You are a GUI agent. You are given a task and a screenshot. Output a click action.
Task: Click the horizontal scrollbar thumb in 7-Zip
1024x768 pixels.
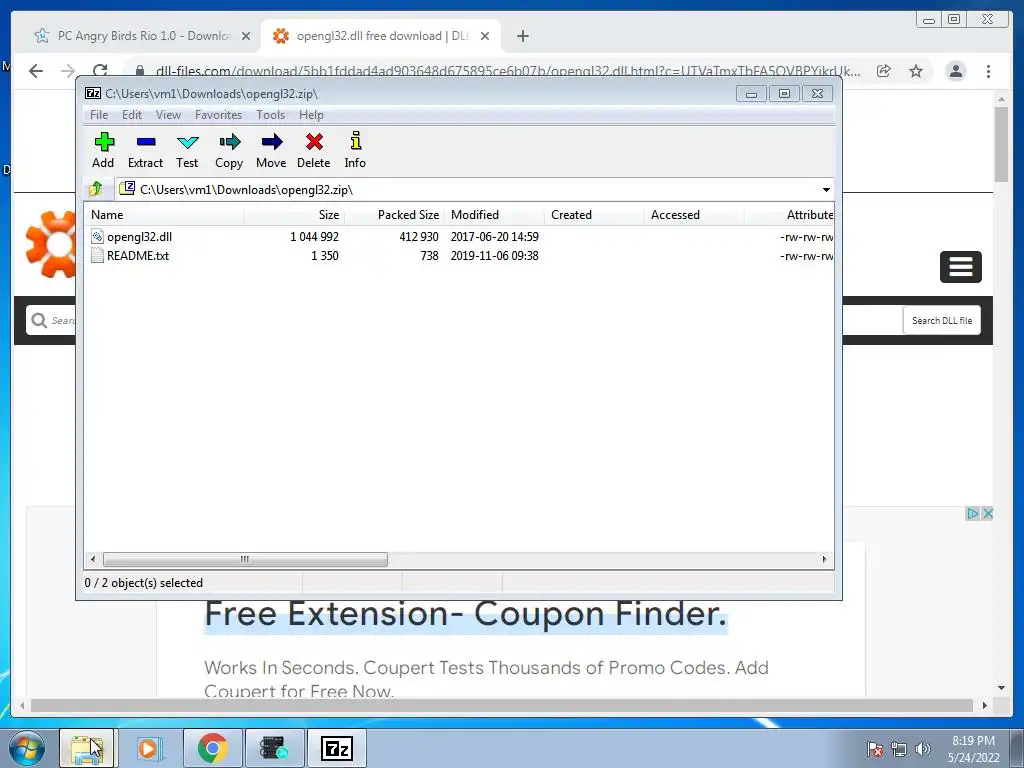(x=245, y=559)
